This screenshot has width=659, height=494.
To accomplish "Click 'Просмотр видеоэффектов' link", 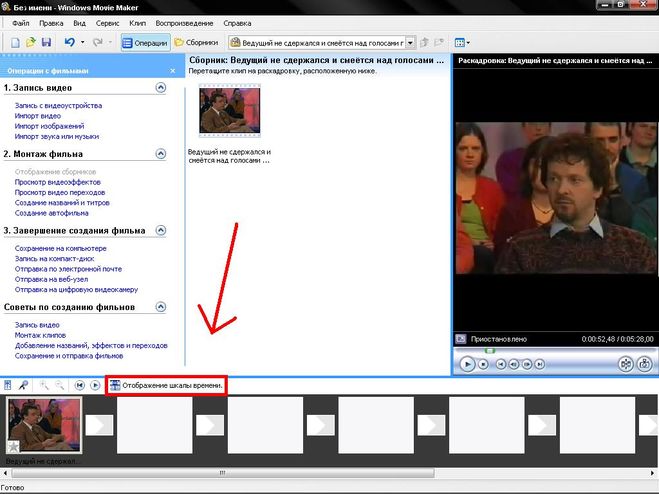I will coord(58,182).
